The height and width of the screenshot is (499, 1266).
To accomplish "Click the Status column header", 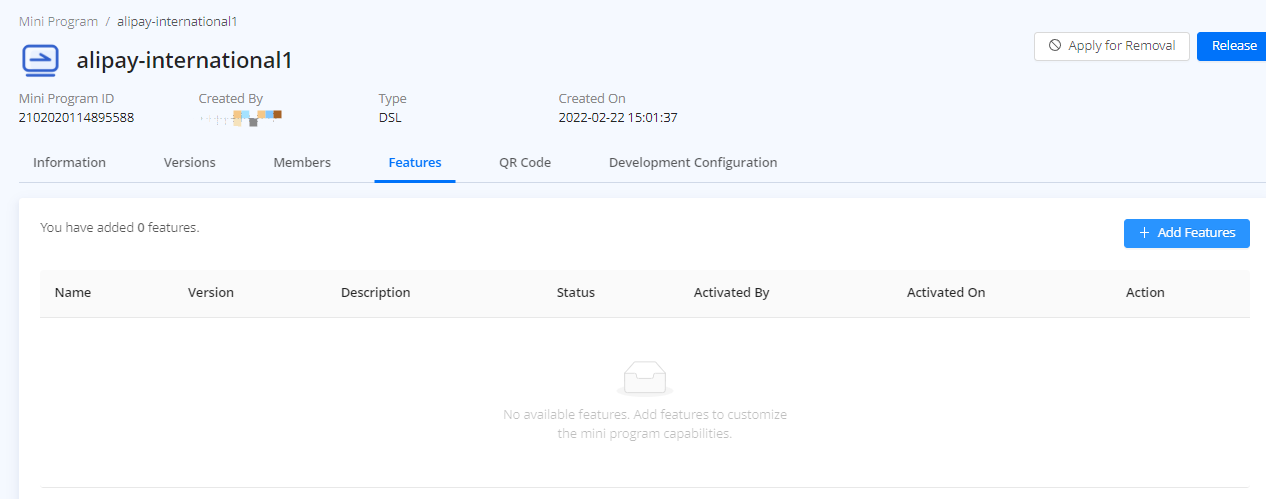I will [x=575, y=293].
